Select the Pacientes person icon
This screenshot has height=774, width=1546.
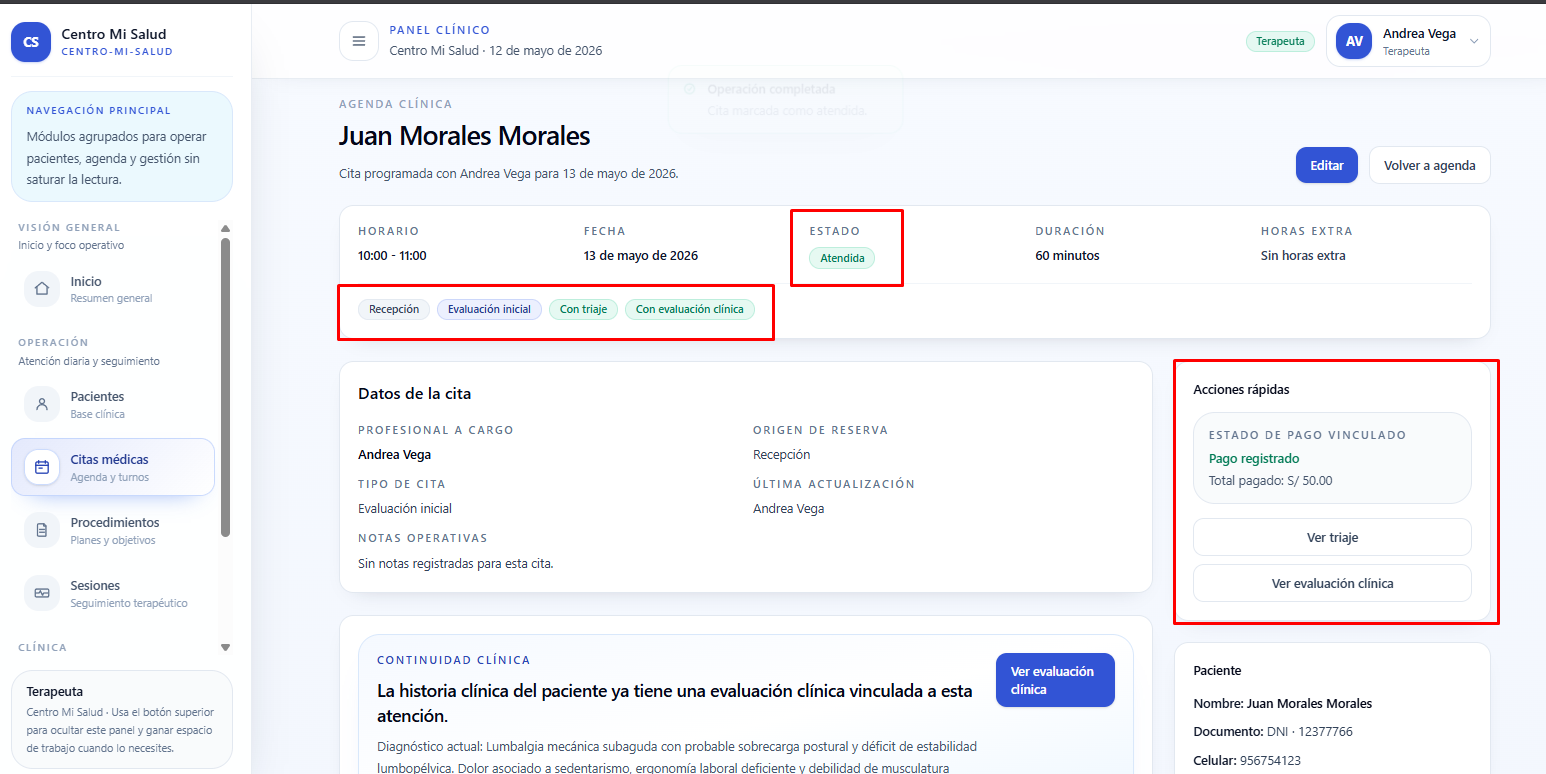point(42,404)
